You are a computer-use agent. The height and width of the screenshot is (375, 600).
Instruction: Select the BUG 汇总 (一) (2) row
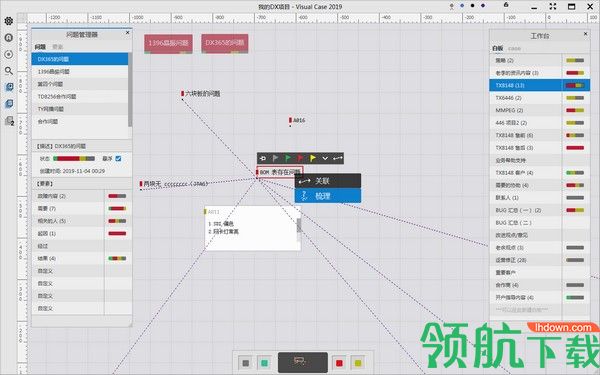[540, 210]
